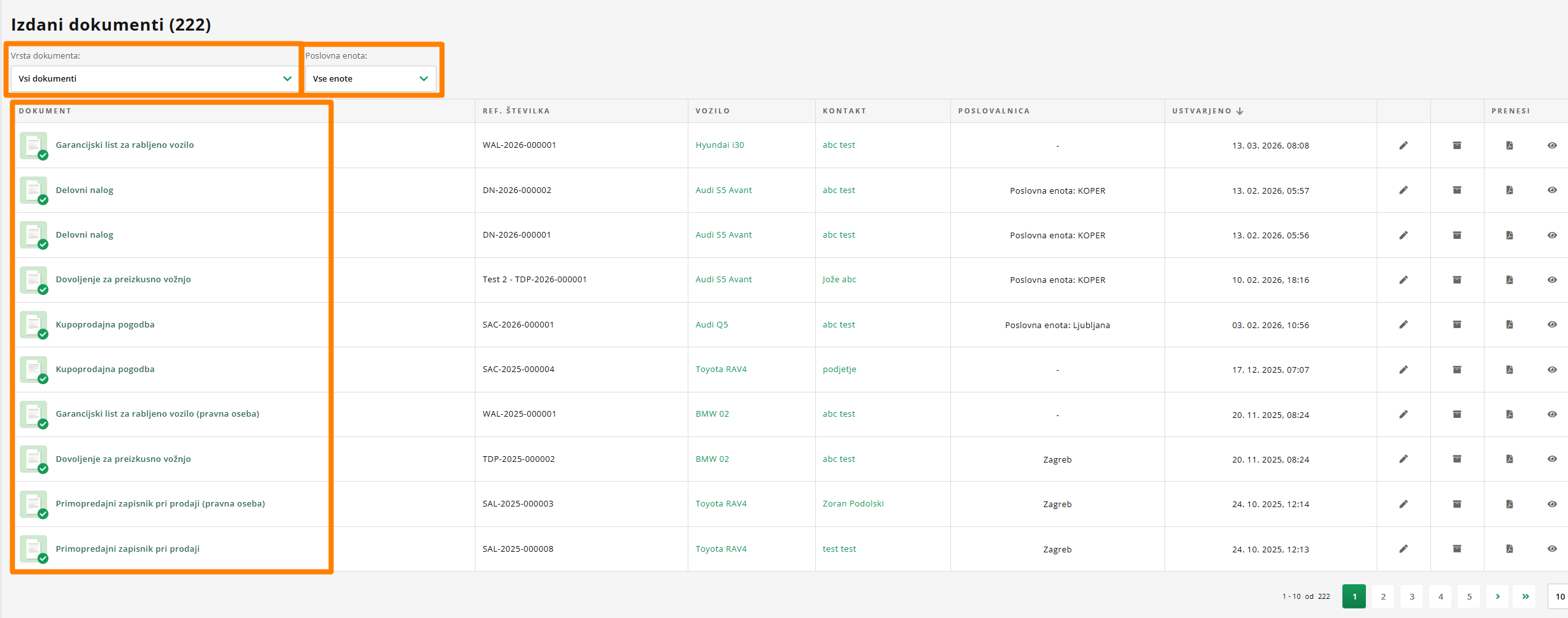
Task: Click edit pencil for SAC-2026-000001
Action: 1404,324
